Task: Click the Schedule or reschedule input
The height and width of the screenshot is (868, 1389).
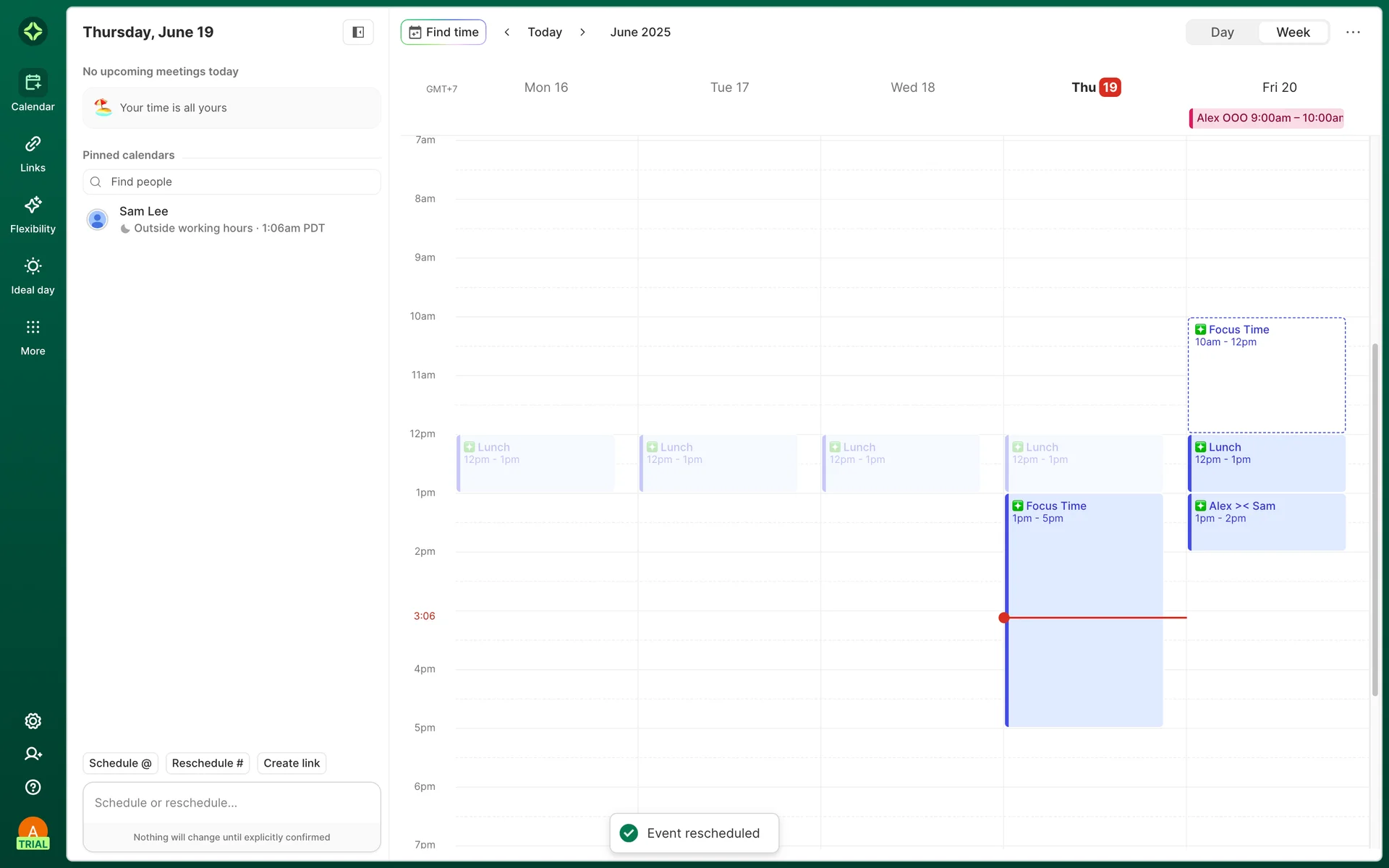Action: 231,803
